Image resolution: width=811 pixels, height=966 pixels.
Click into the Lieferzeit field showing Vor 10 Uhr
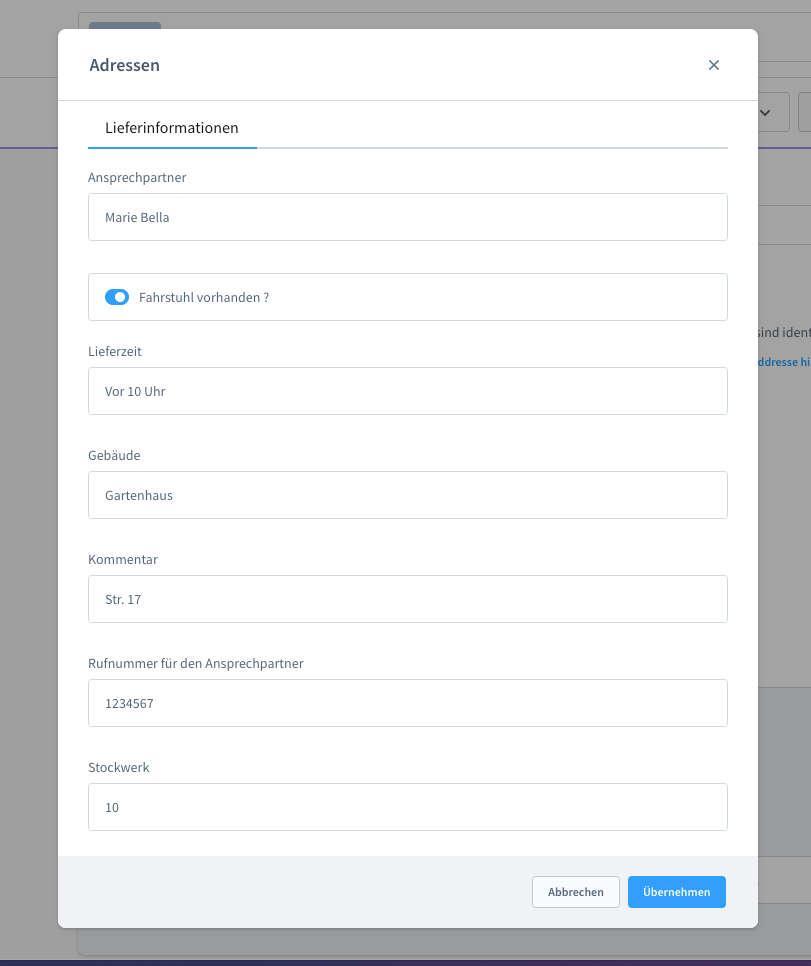(408, 391)
